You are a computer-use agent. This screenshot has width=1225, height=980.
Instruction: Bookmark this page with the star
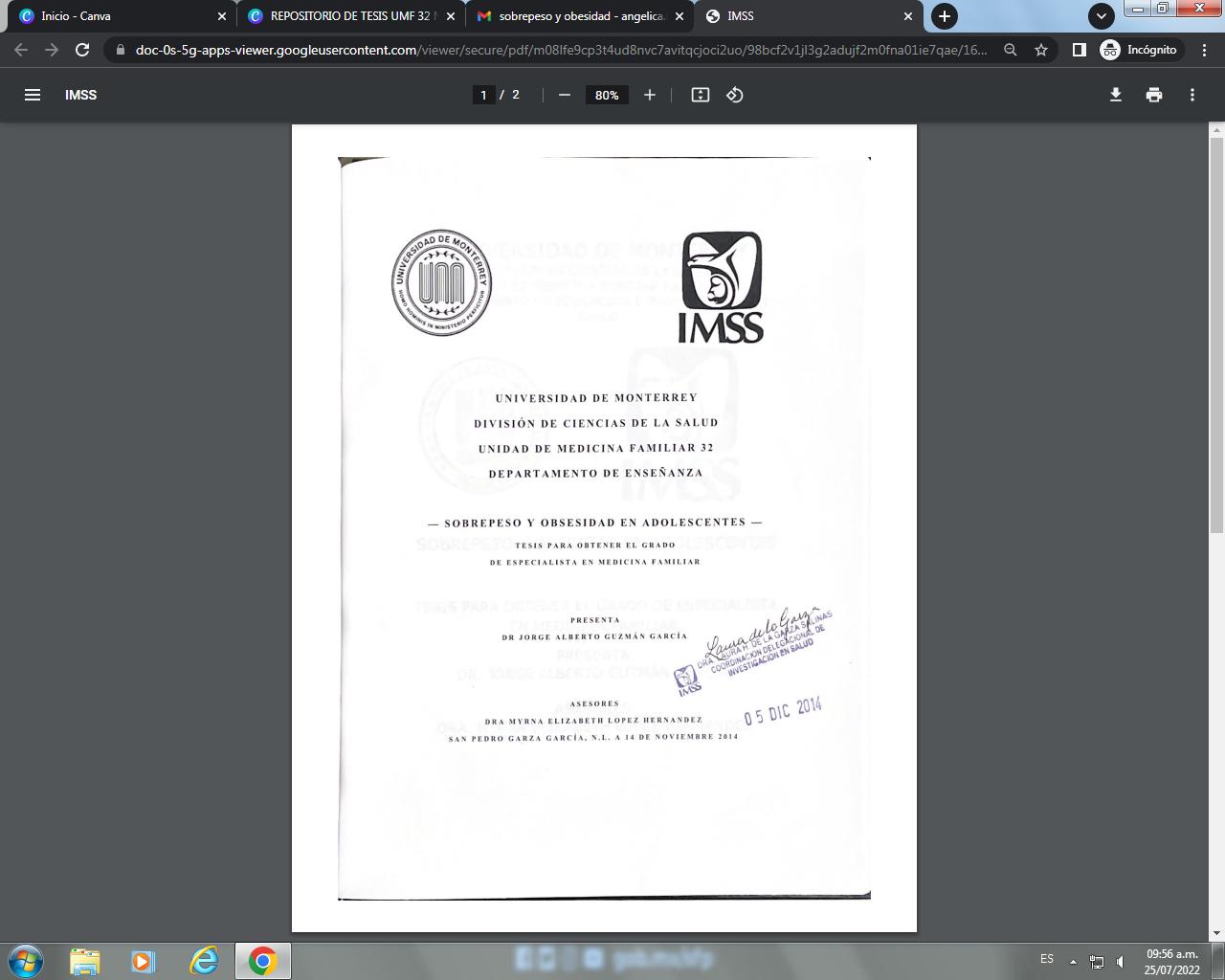[x=1041, y=50]
